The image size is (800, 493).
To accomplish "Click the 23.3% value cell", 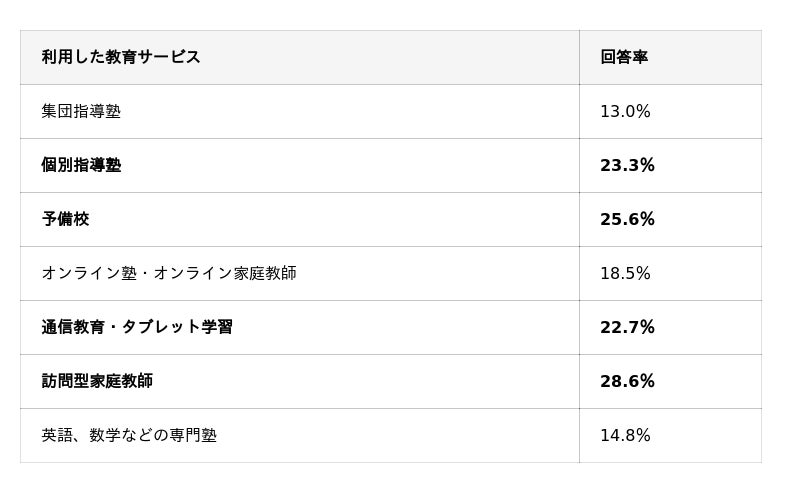I will [x=627, y=165].
